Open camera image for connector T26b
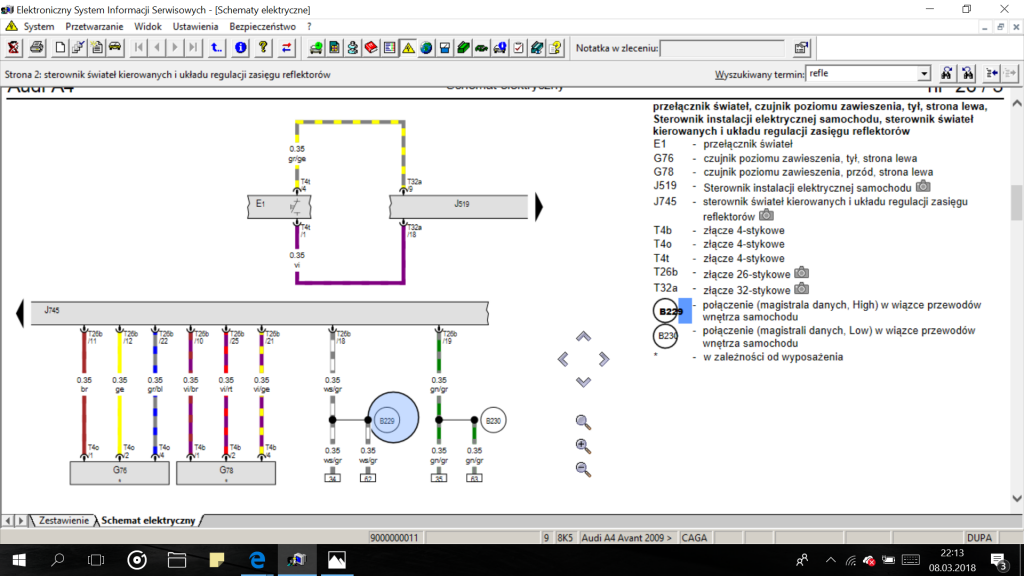1024x576 pixels. pyautogui.click(x=801, y=273)
